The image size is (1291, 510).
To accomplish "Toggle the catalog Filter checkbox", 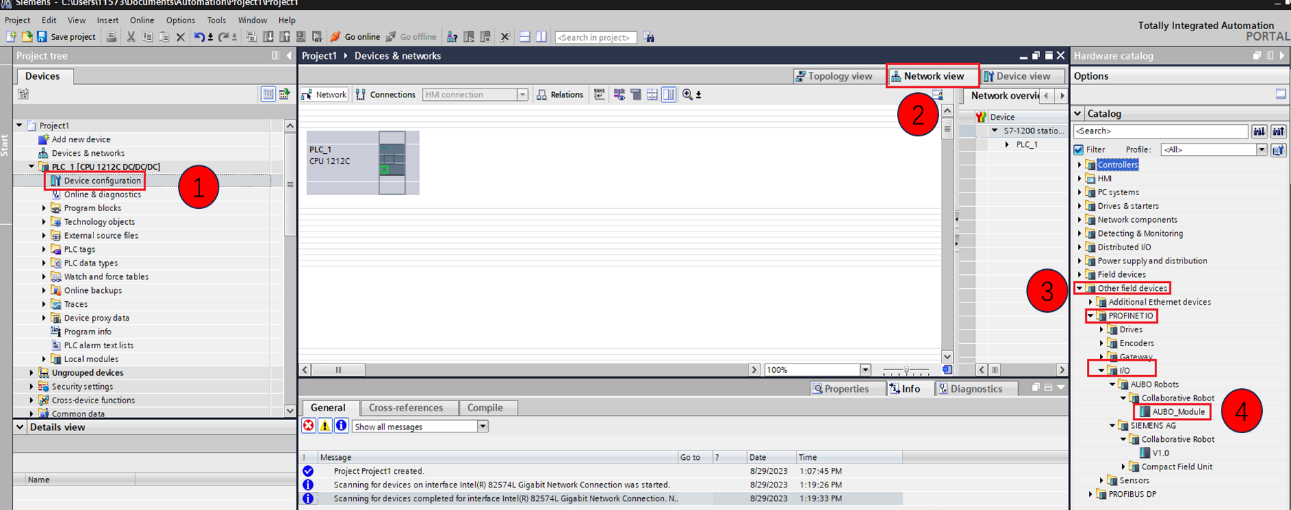I will point(1079,150).
